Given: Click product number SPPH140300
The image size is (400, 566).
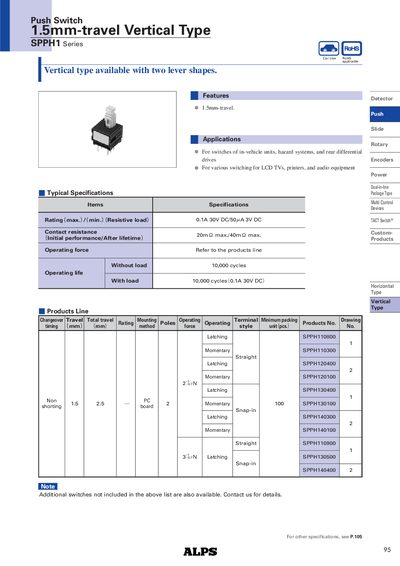Looking at the screenshot, I should (319, 417).
